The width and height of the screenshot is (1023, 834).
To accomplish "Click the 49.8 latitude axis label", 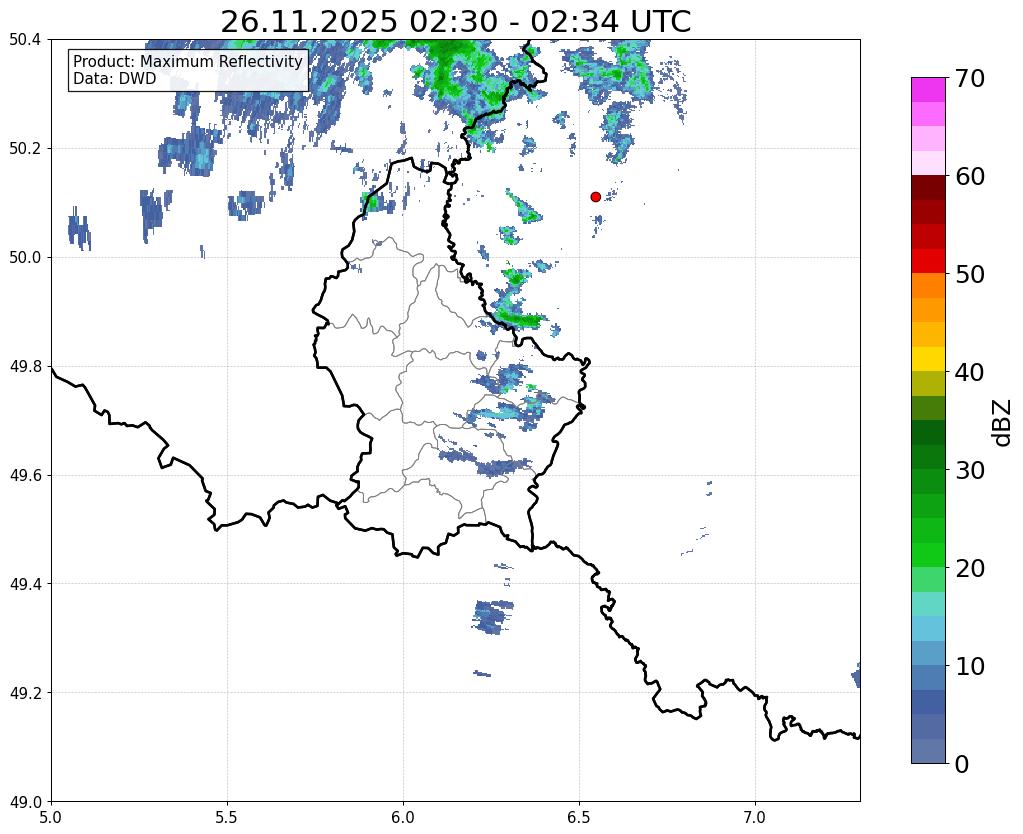I will 25,367.
